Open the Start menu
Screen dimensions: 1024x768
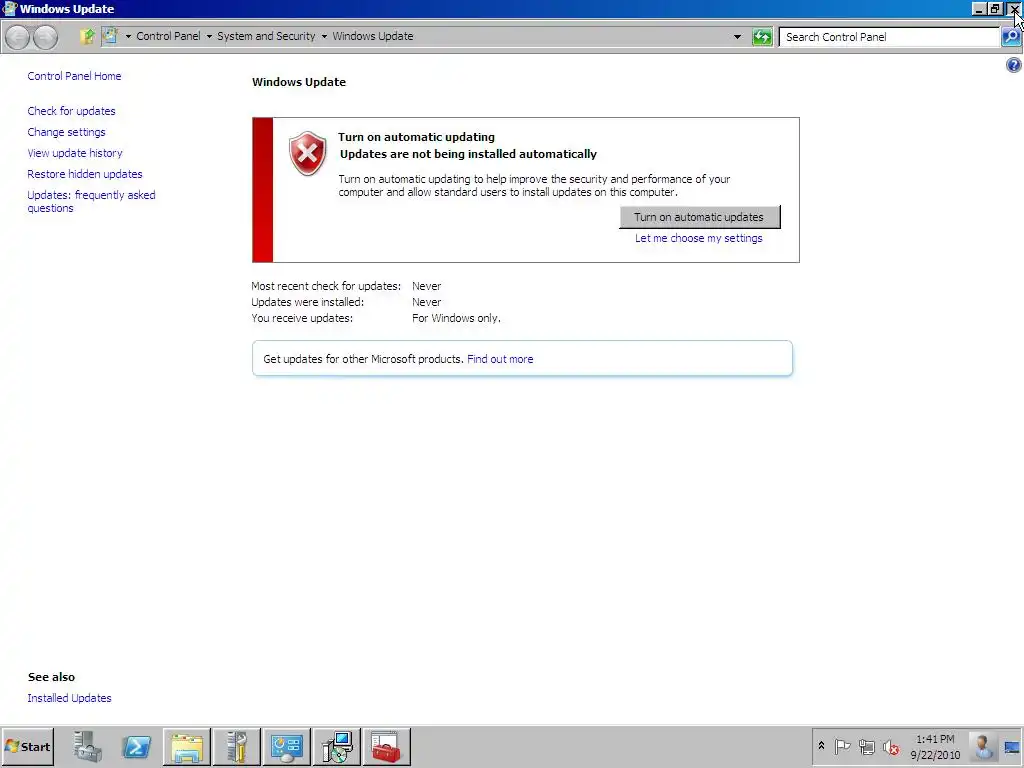(27, 746)
